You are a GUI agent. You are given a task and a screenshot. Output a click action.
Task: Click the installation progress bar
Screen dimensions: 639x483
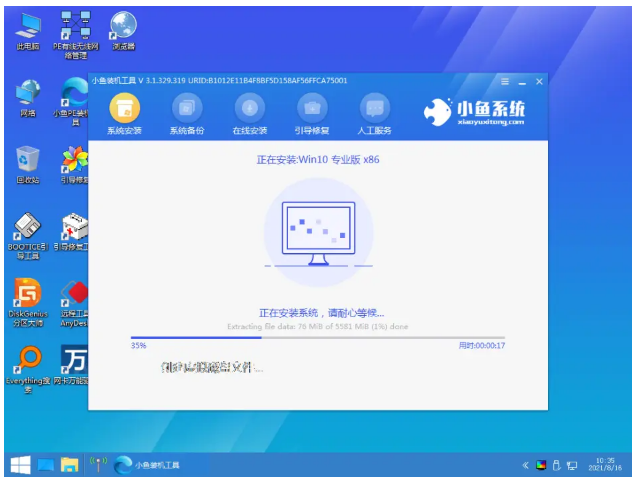coord(318,337)
